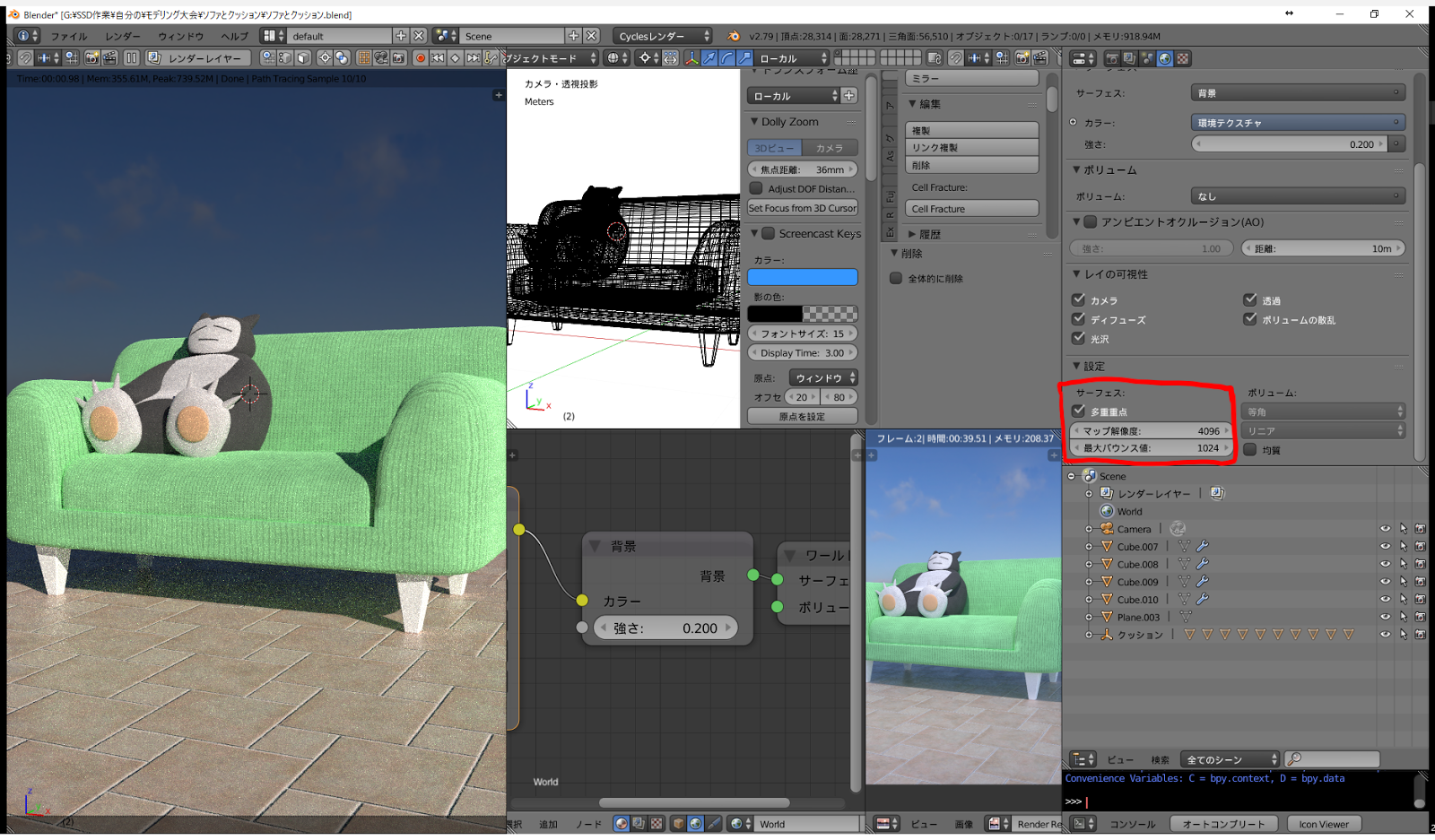
Task: Click the wrench modifier icon on Cube.007
Action: 1203,546
